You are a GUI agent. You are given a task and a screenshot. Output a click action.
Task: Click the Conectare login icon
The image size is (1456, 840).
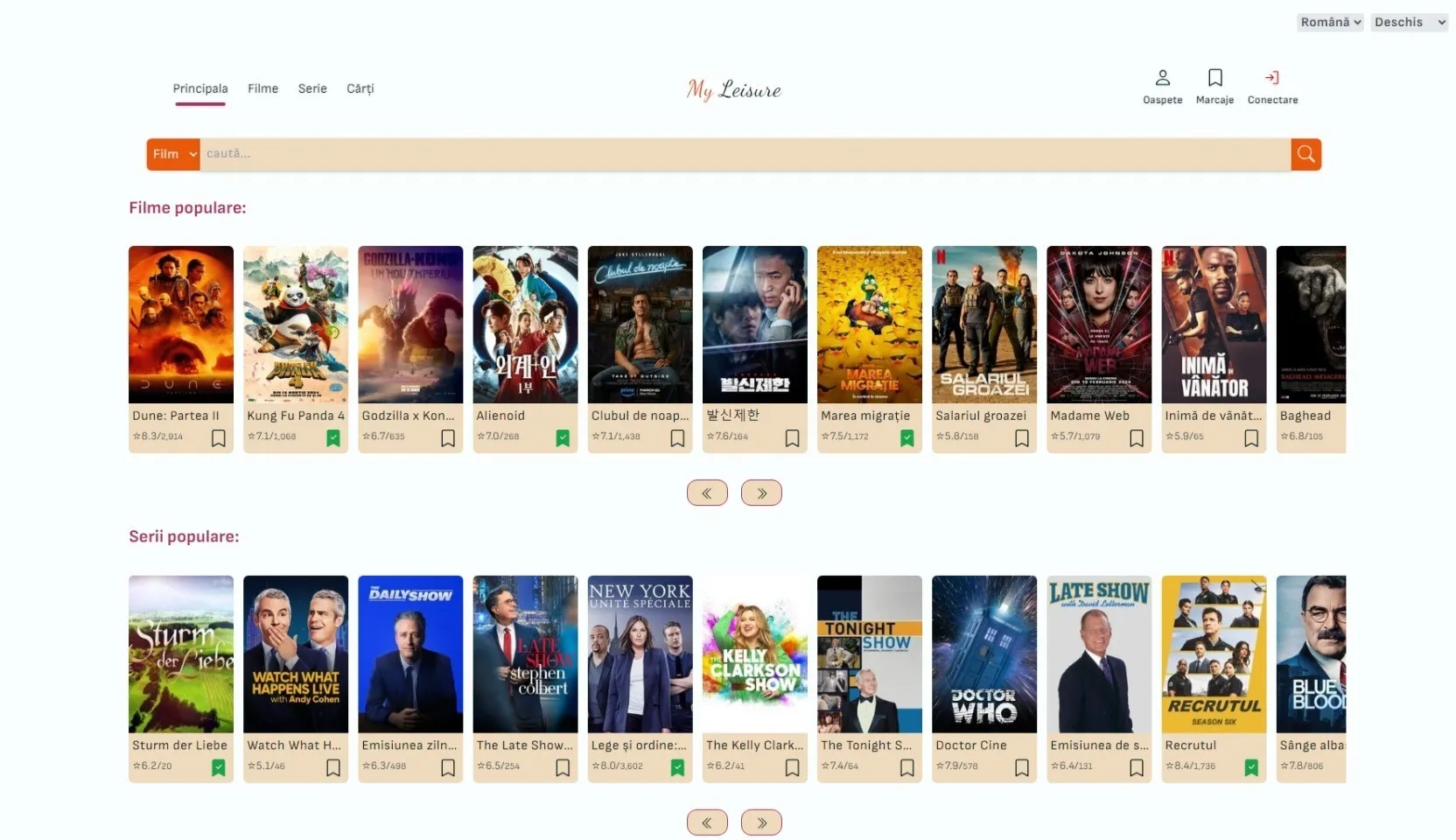pos(1272,78)
